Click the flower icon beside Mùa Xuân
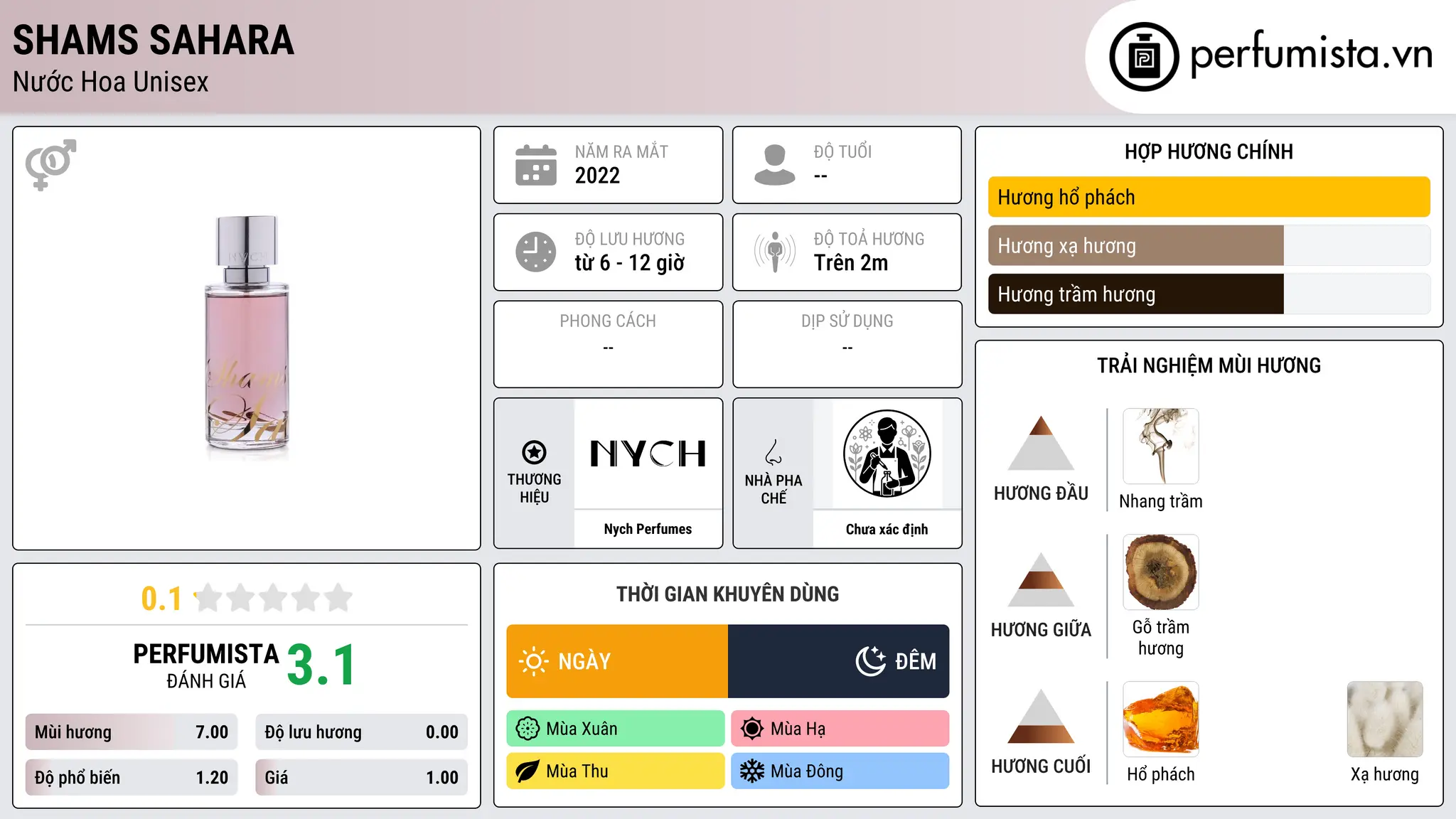The image size is (1456, 819). pos(528,729)
